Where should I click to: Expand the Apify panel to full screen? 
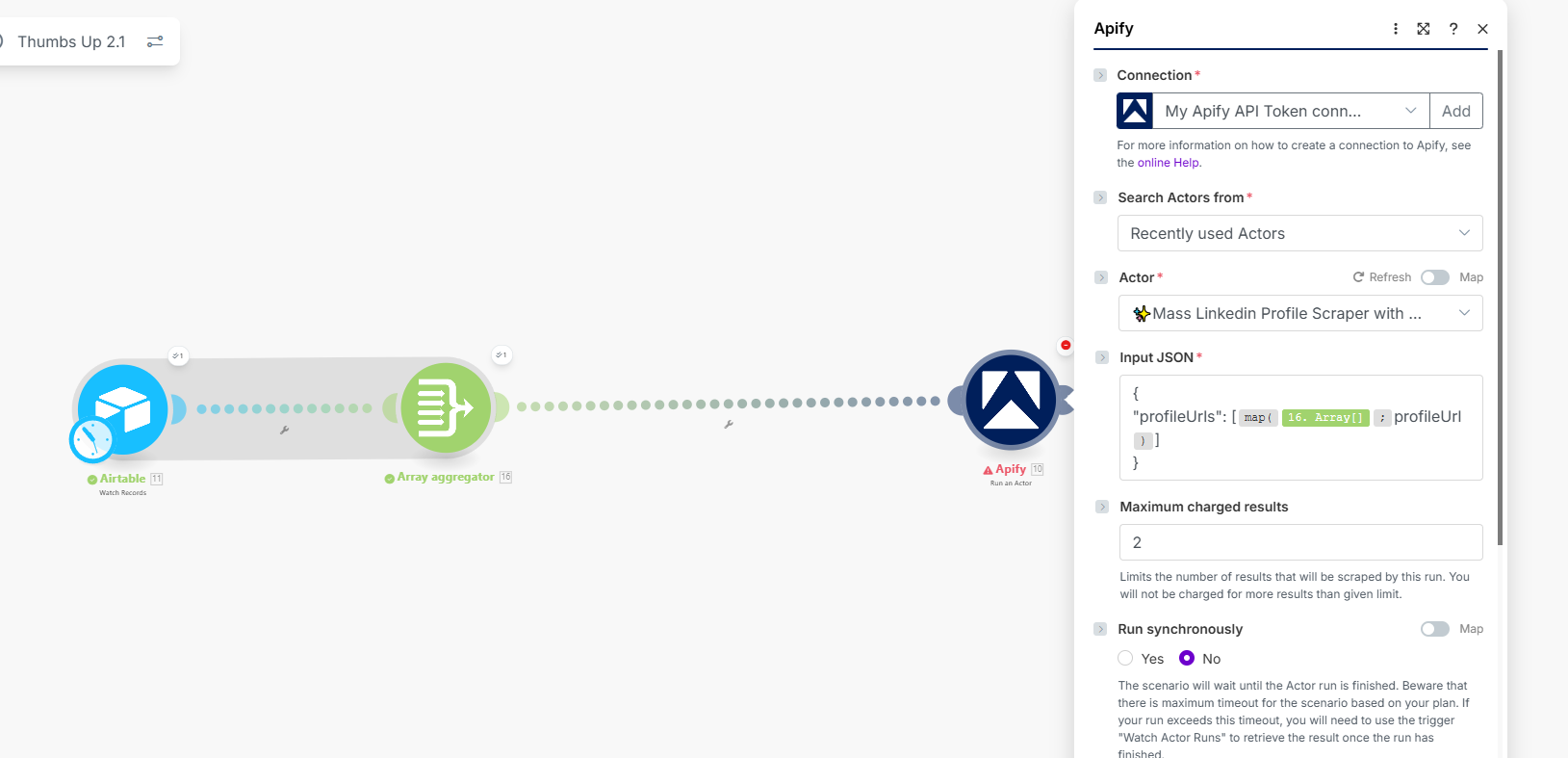(x=1424, y=29)
